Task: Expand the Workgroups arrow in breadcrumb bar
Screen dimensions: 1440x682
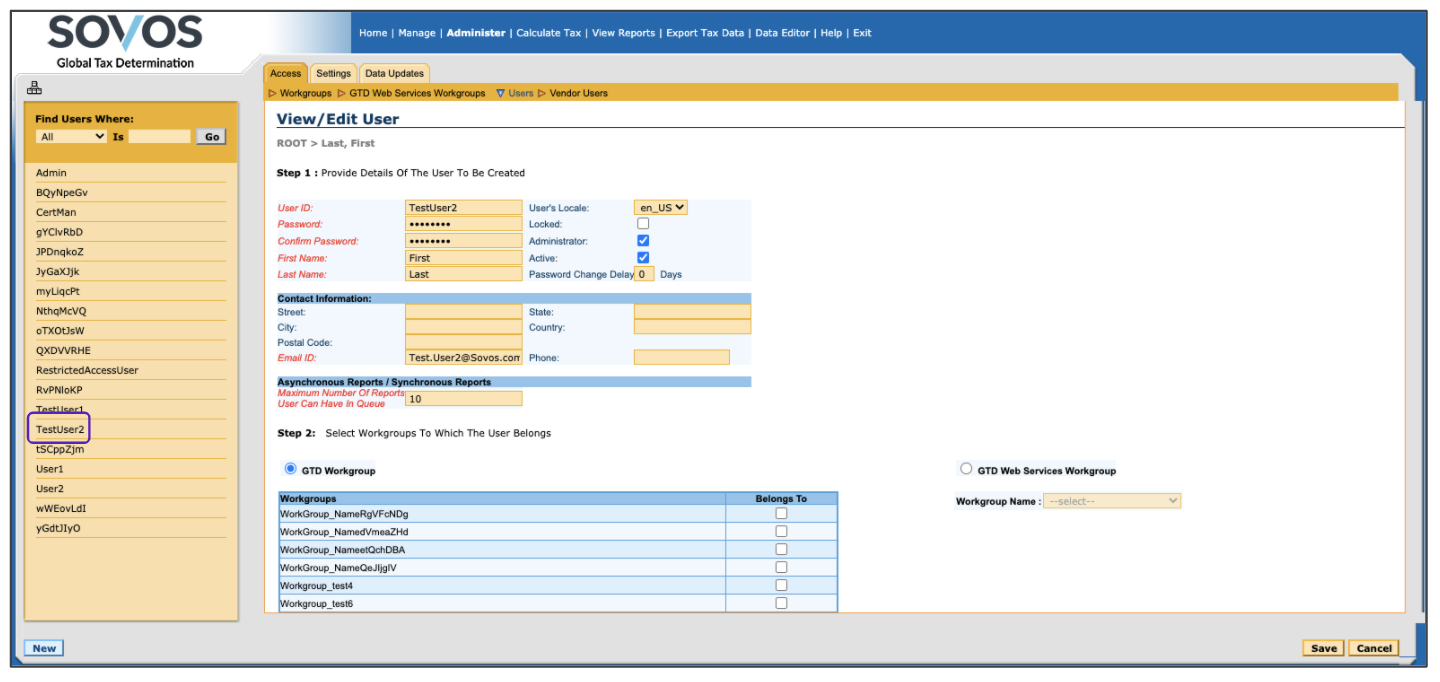Action: tap(272, 93)
